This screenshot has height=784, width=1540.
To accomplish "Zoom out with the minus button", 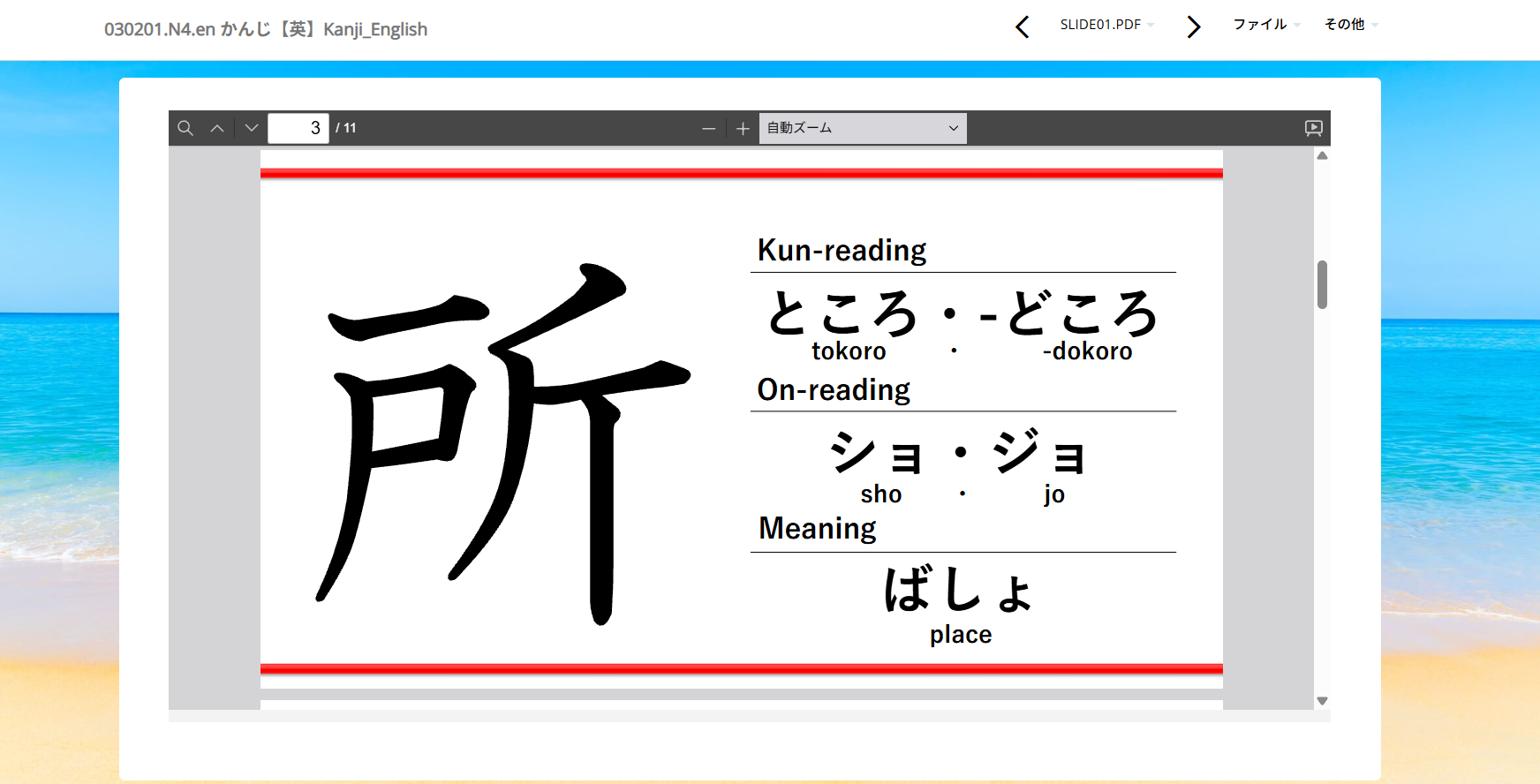I will tap(708, 129).
